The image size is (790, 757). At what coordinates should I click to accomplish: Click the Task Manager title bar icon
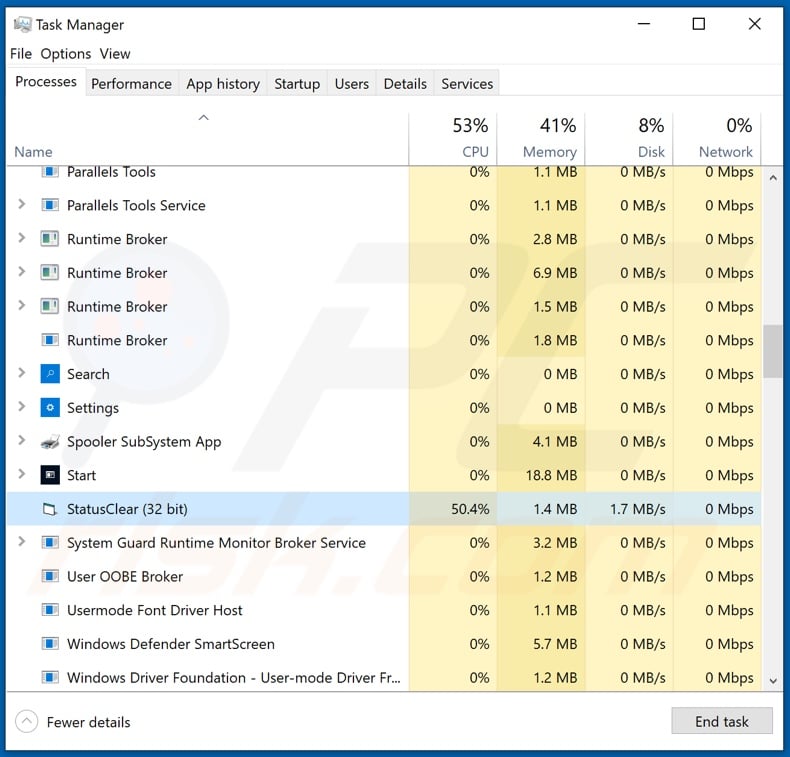22,24
